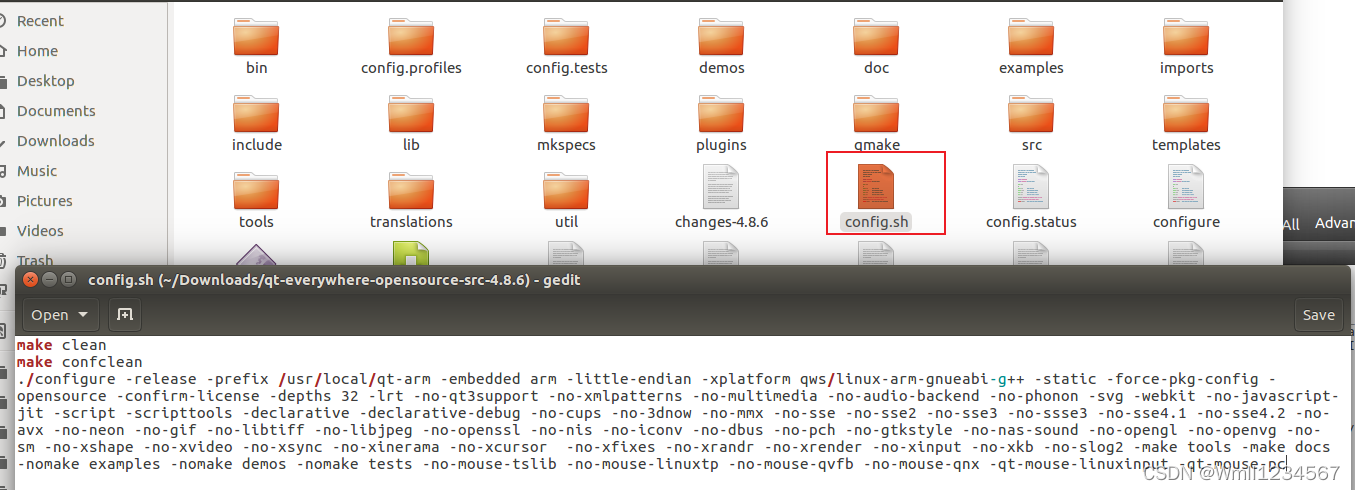Open the examples folder

pos(1031,45)
